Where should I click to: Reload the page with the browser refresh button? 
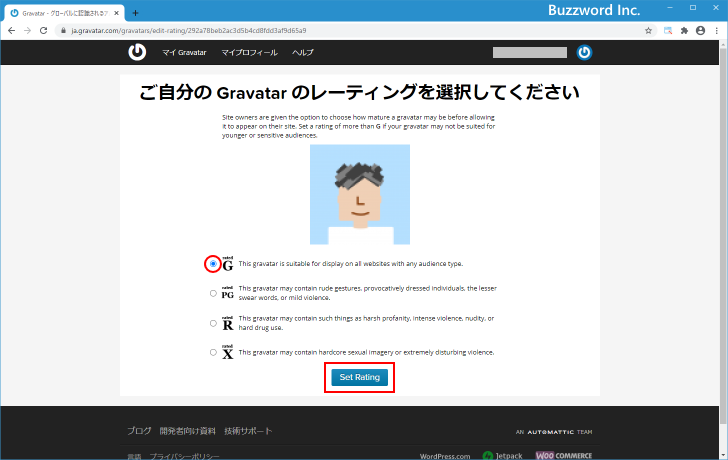44,31
